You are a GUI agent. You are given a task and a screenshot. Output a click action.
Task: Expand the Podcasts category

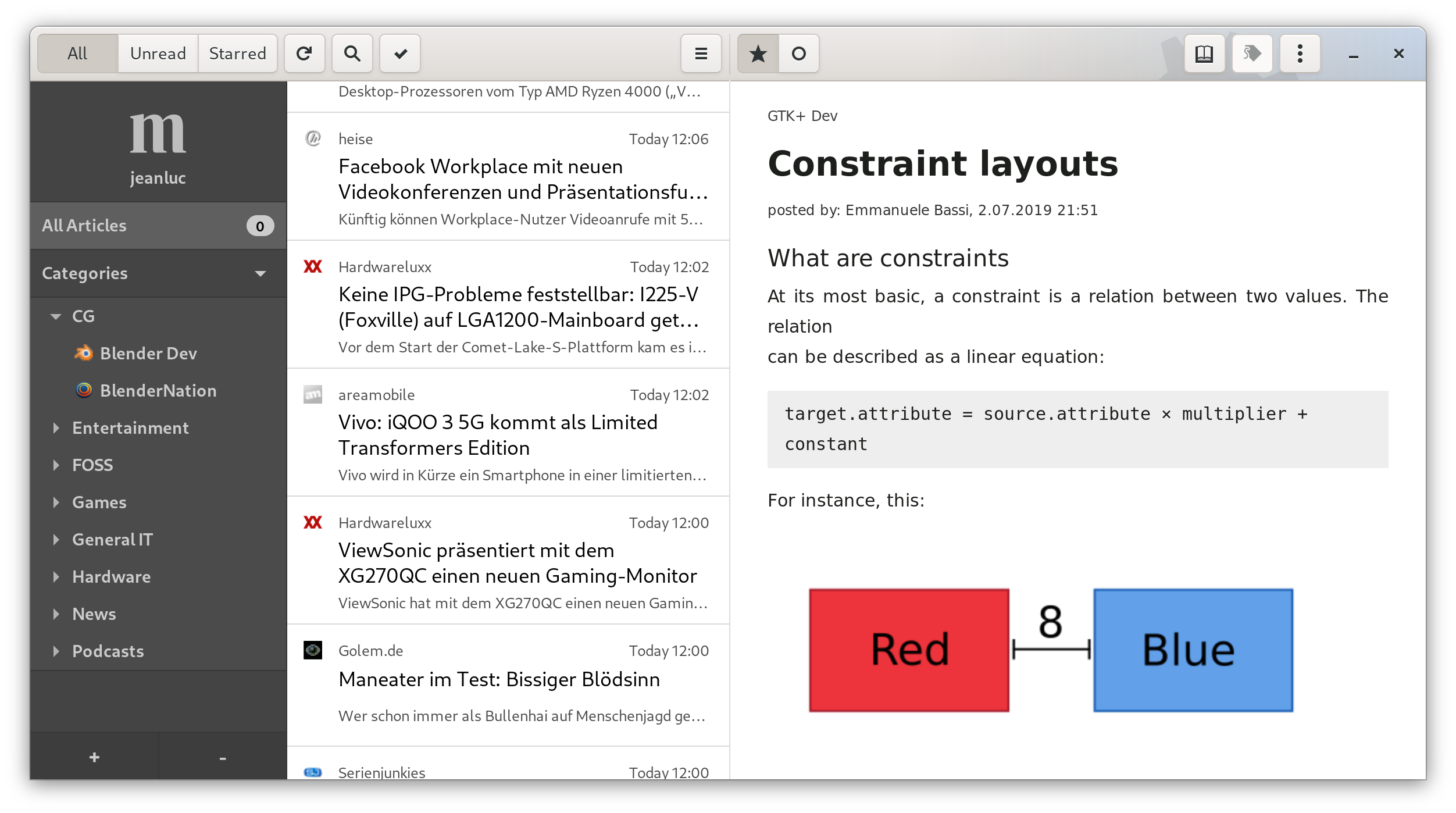(56, 651)
